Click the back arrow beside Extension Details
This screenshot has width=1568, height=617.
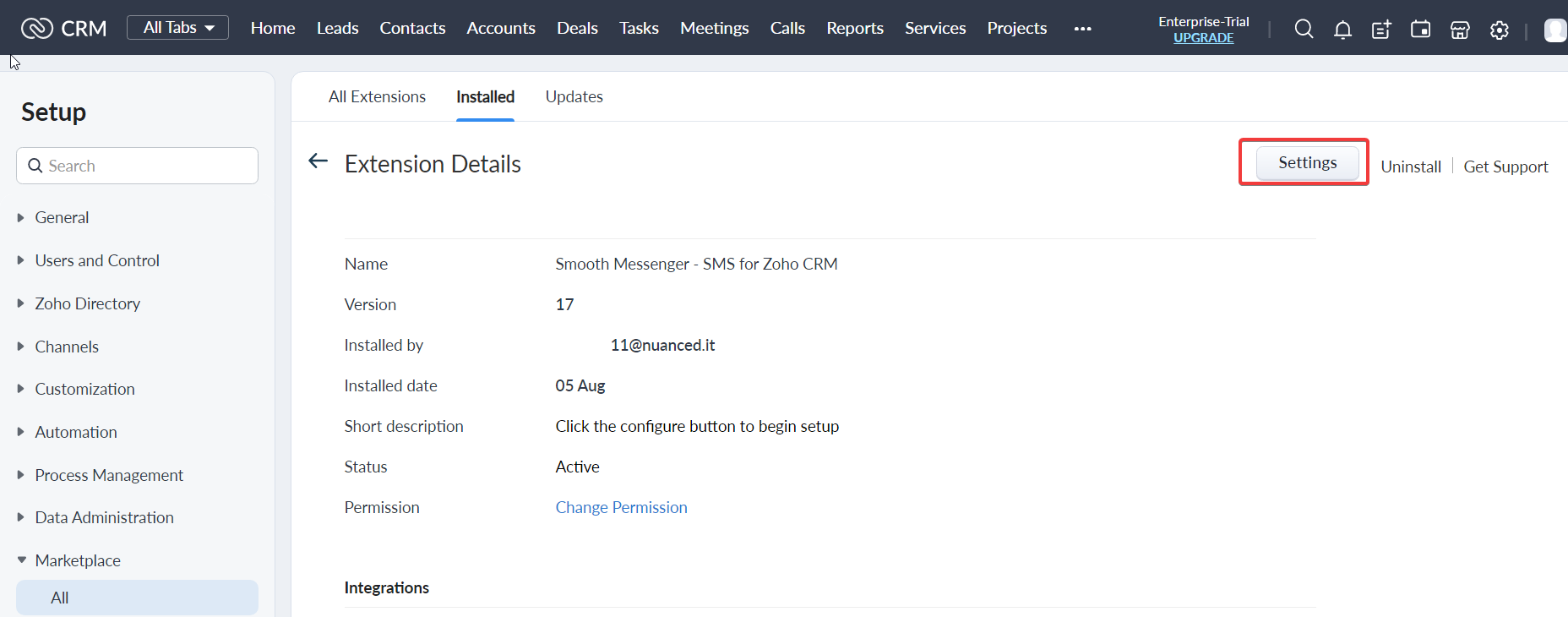pyautogui.click(x=318, y=161)
